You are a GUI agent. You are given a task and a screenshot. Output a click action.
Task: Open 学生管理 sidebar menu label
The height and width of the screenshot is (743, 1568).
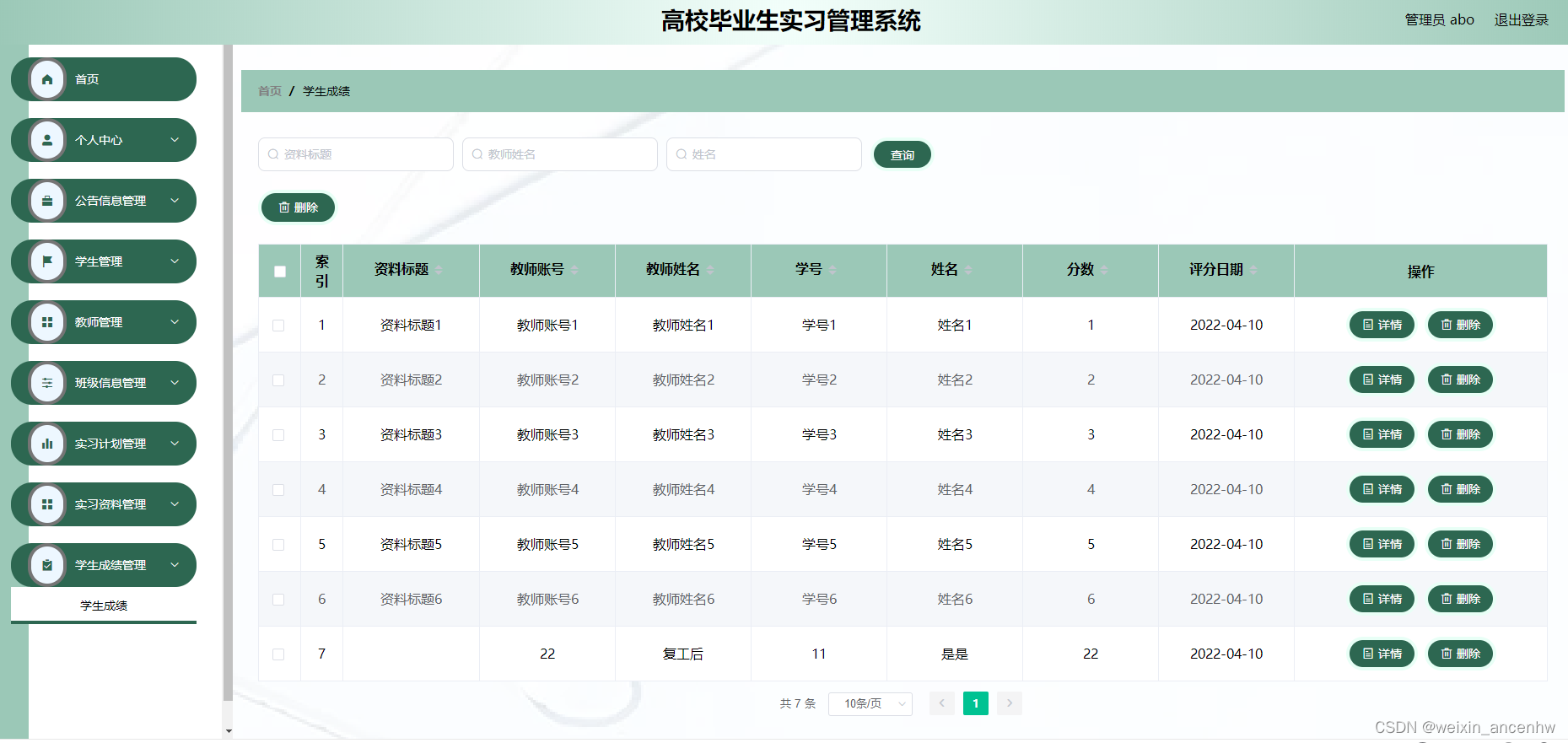99,261
